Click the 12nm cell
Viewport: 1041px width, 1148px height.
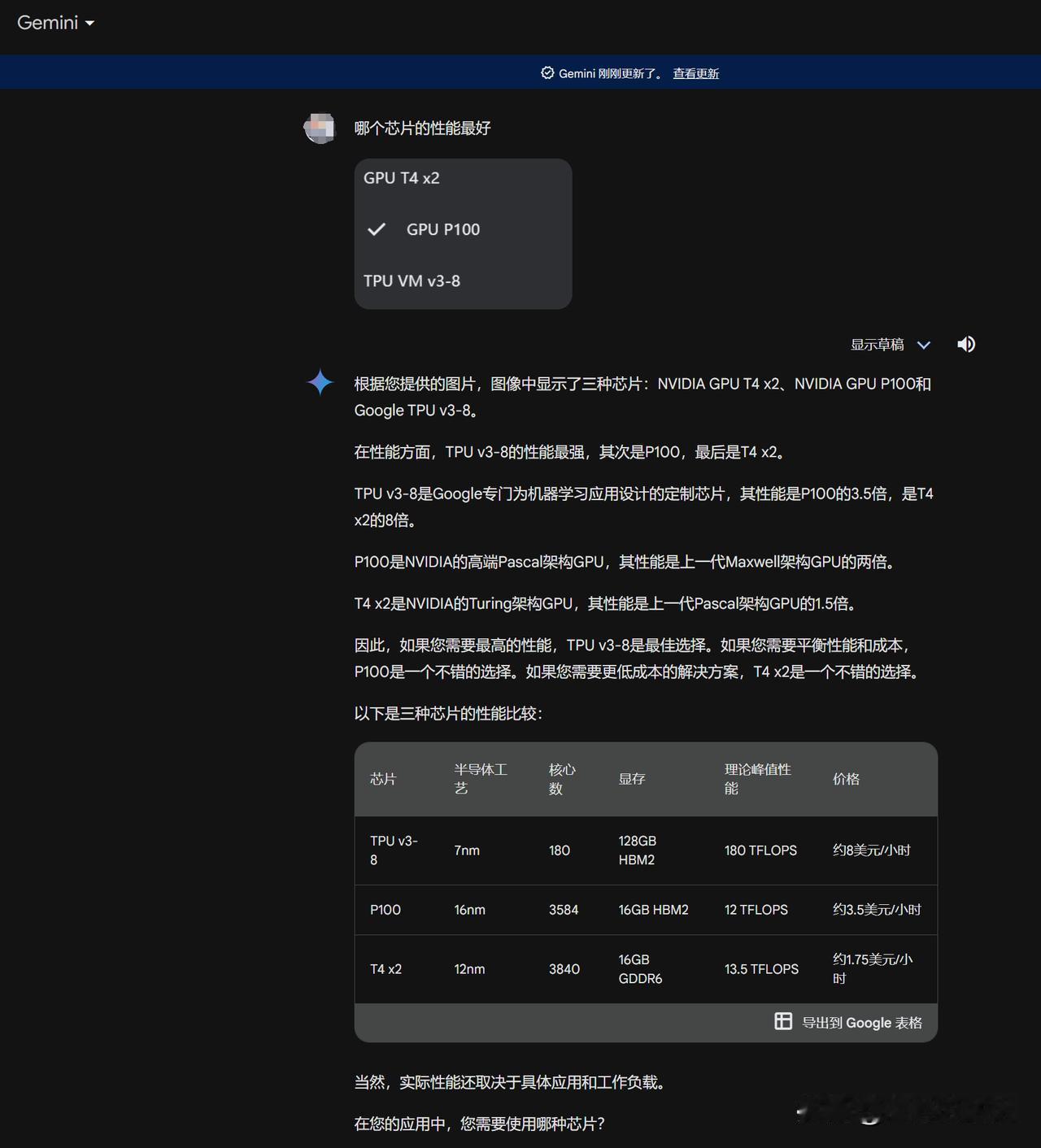point(469,969)
